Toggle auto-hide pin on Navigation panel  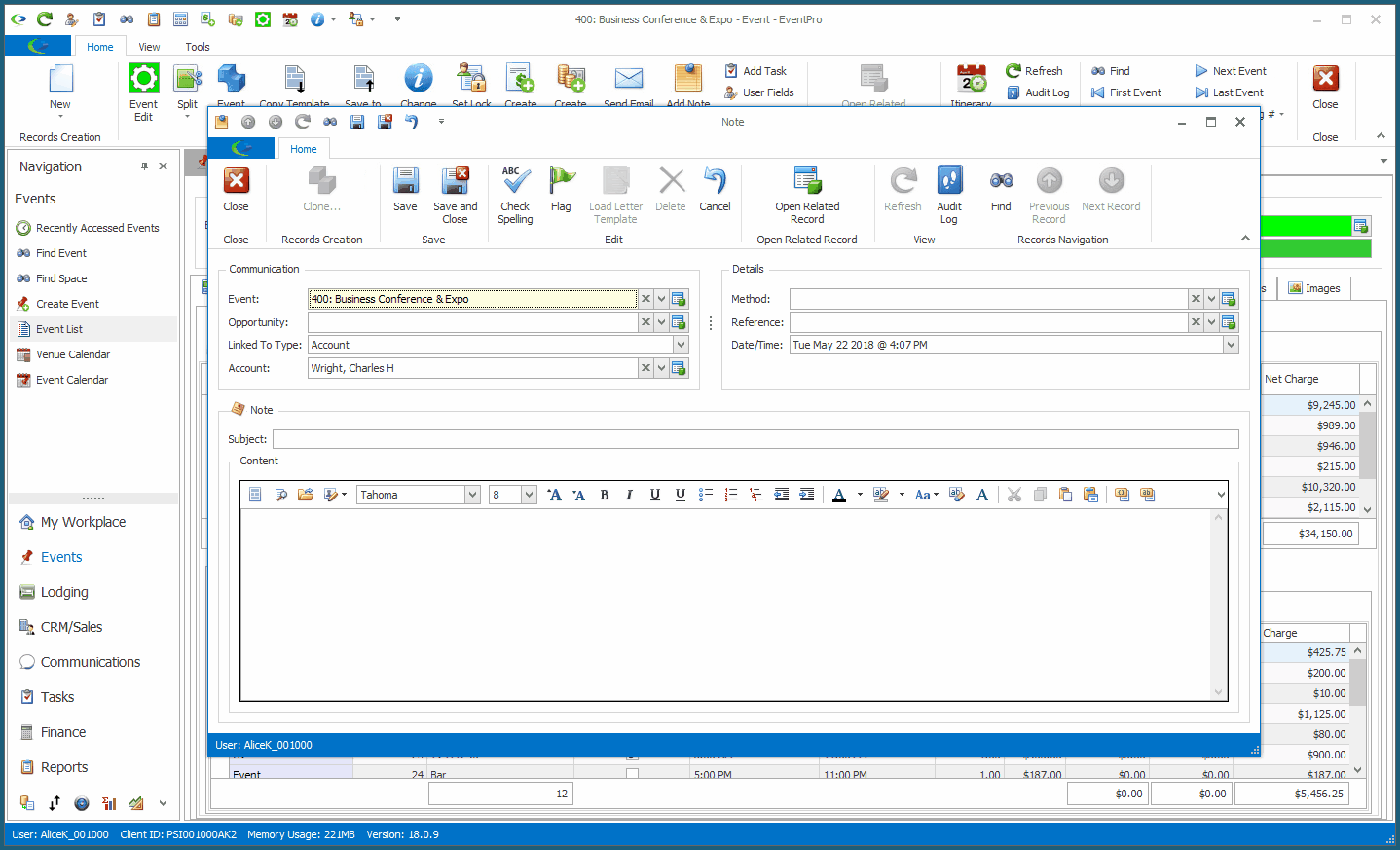click(x=144, y=166)
